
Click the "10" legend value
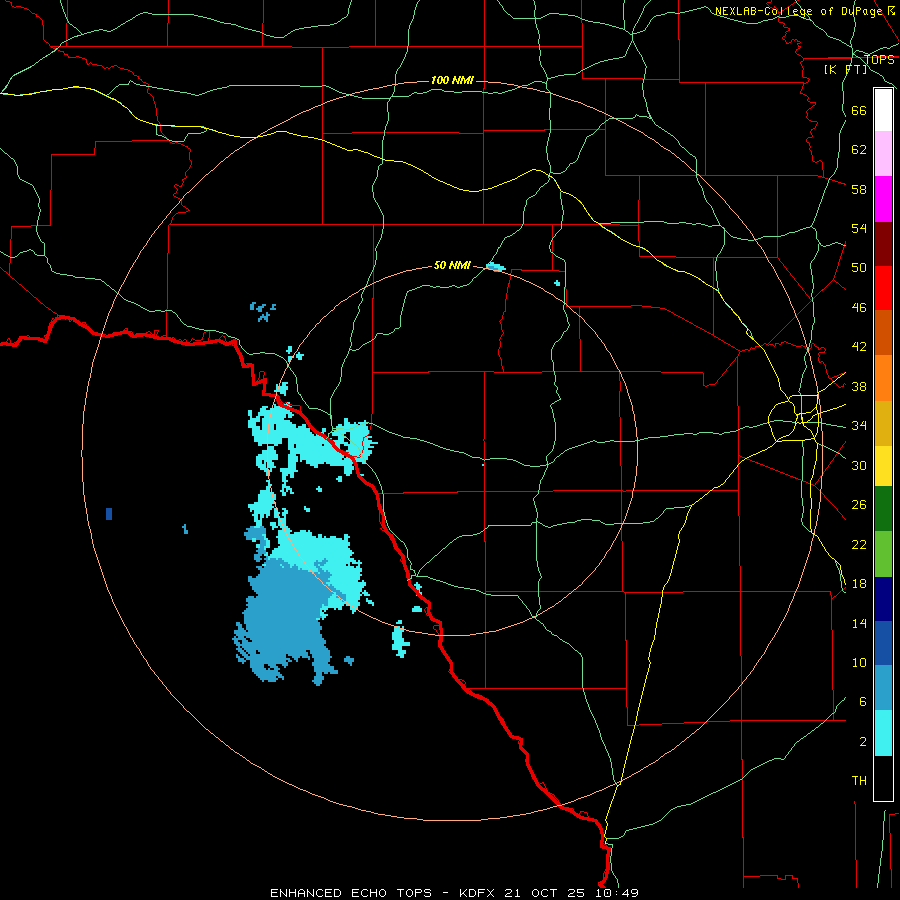pyautogui.click(x=859, y=662)
